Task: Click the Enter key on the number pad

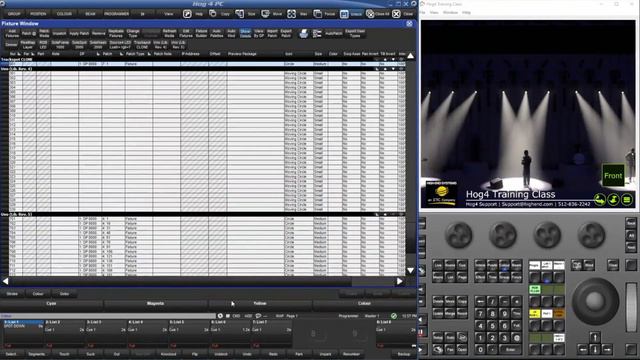Action: [x=511, y=350]
